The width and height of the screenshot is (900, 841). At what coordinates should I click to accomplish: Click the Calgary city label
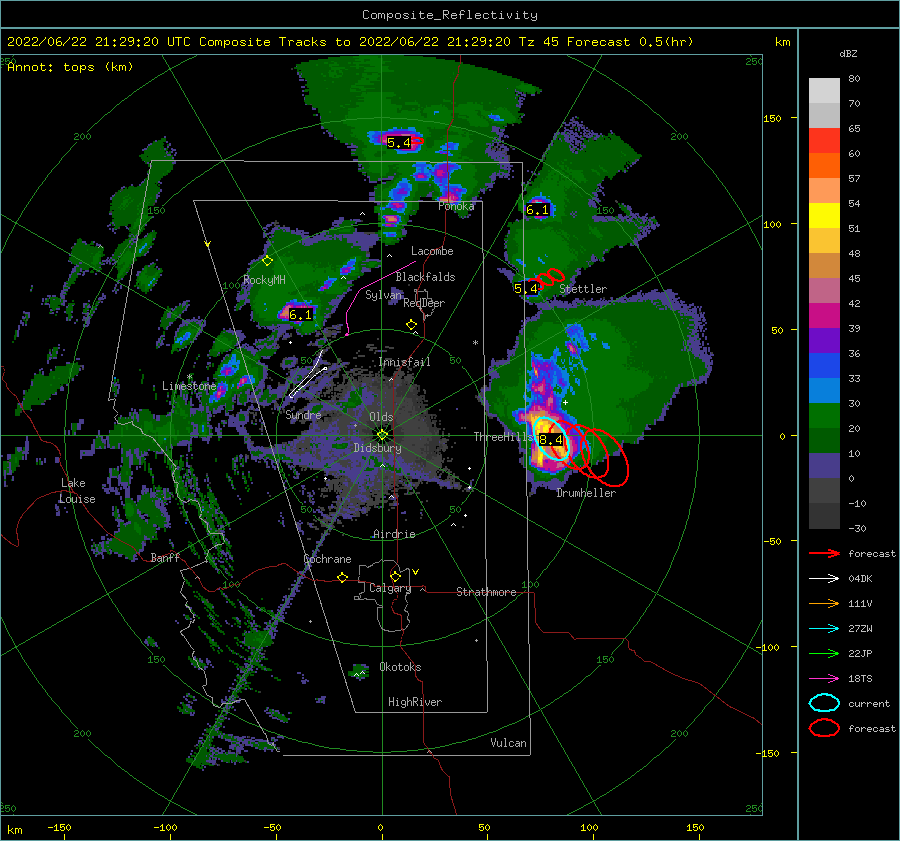tap(390, 588)
